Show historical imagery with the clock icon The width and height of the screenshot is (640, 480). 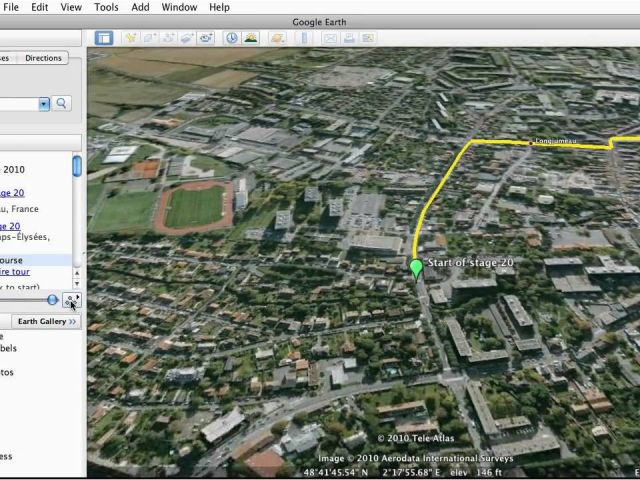pyautogui.click(x=232, y=38)
